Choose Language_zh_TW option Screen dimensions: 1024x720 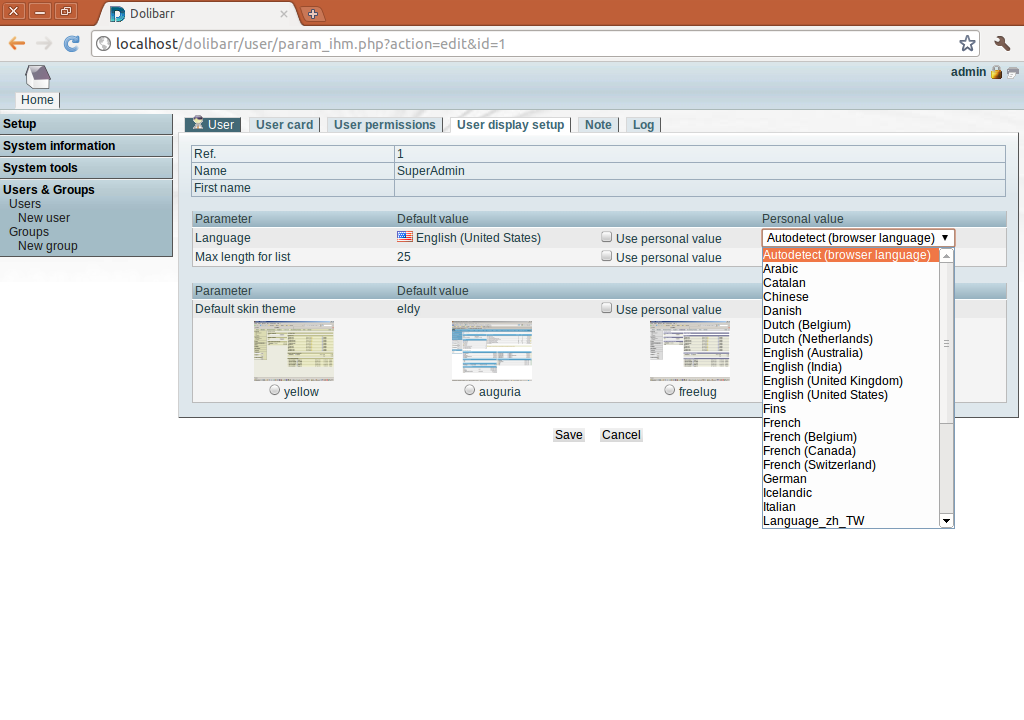click(x=850, y=521)
